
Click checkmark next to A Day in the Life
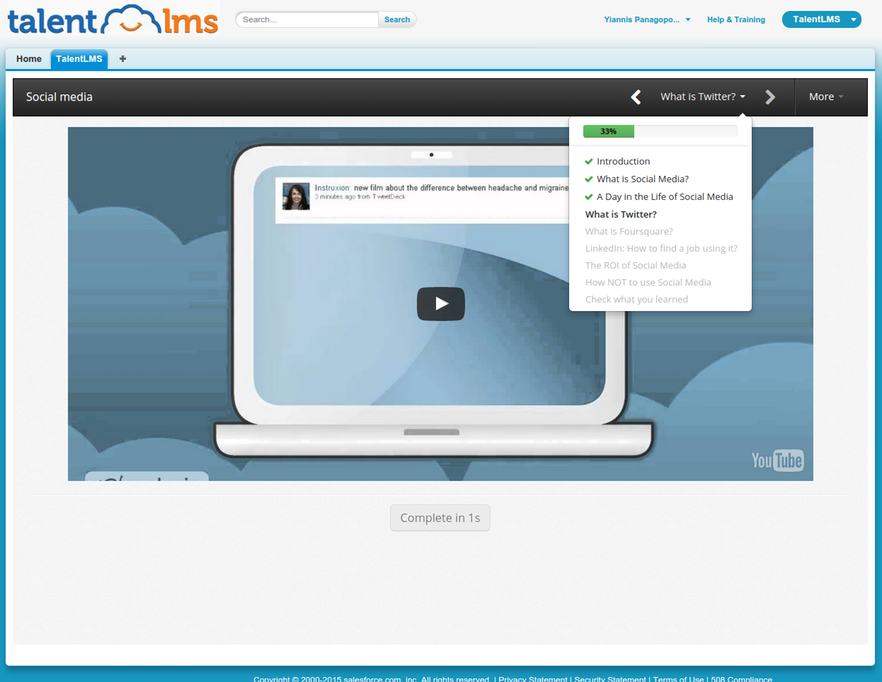[588, 196]
